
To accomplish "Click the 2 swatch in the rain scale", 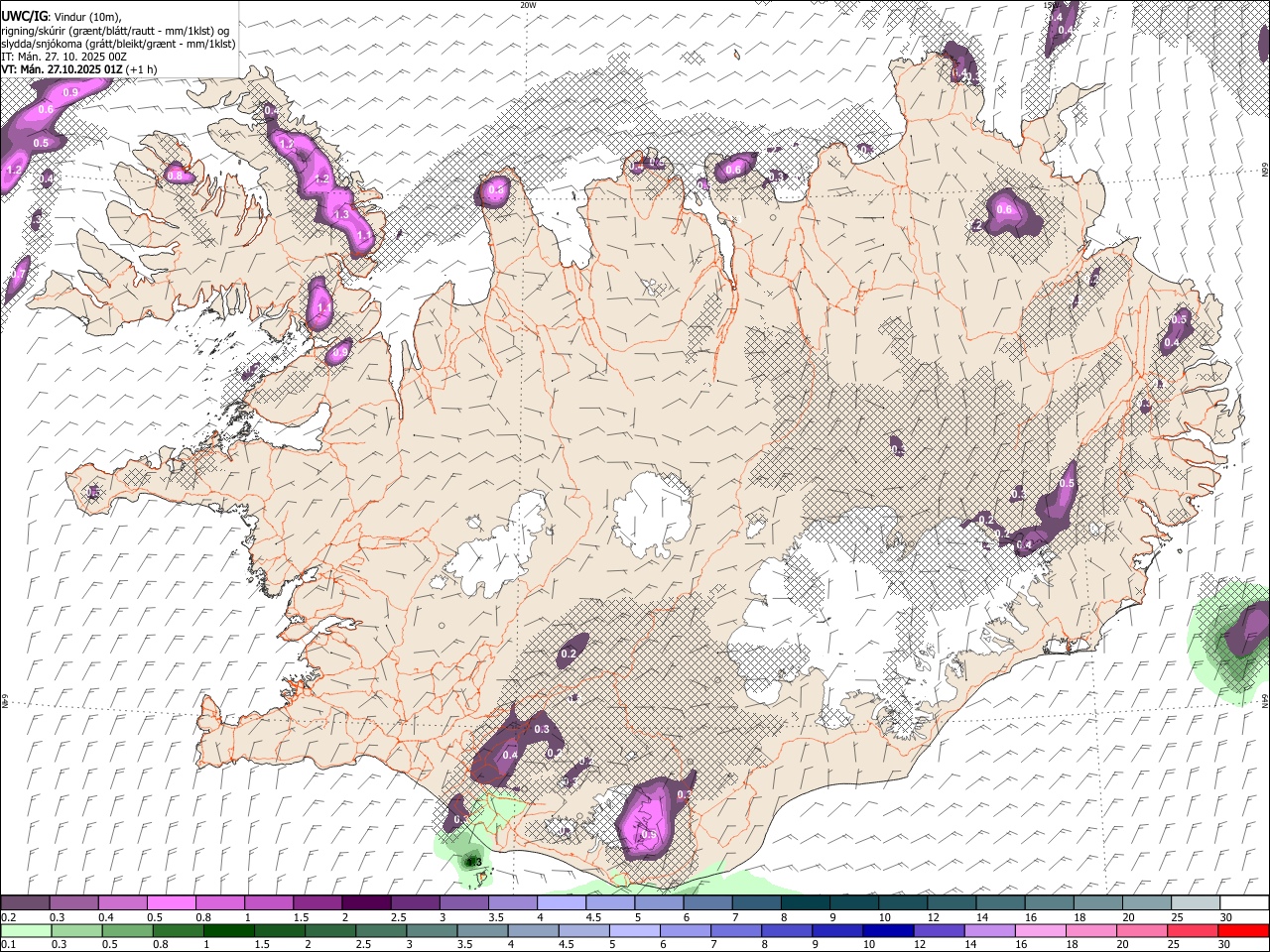I will (x=329, y=930).
